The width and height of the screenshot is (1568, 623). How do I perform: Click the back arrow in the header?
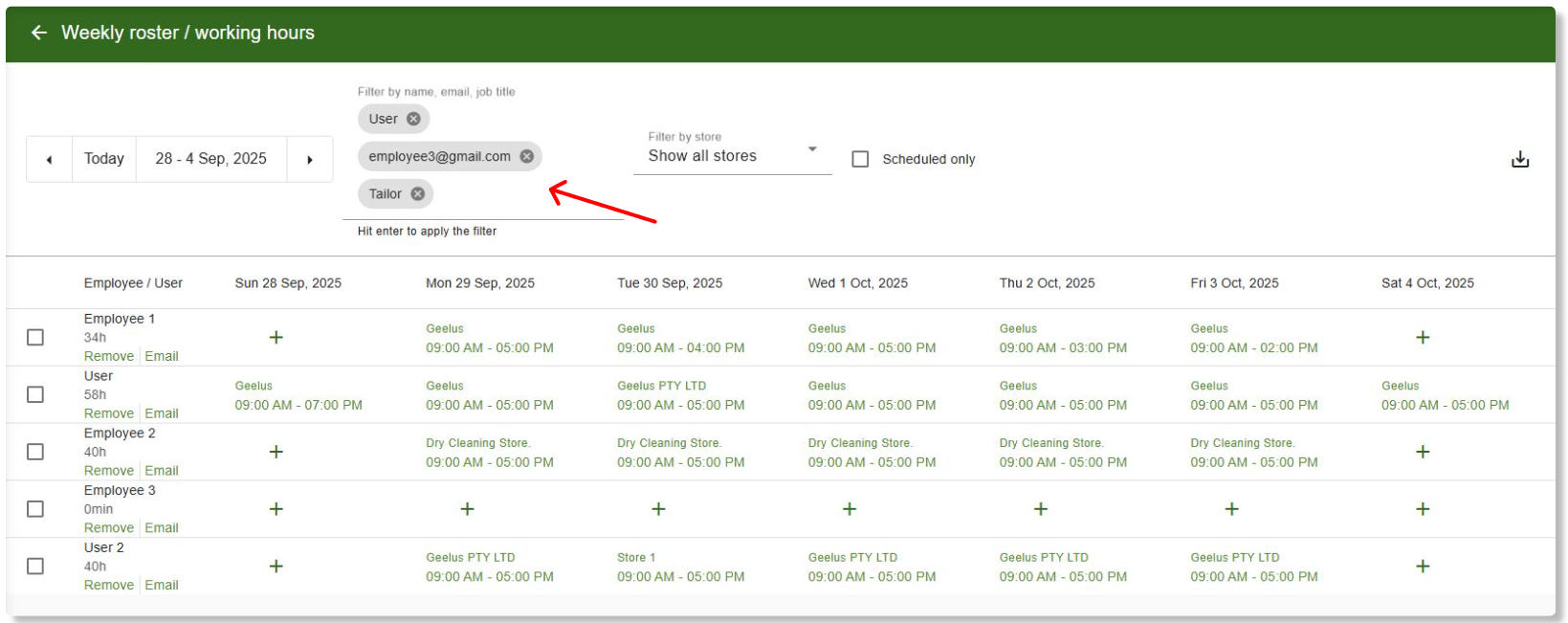(38, 33)
